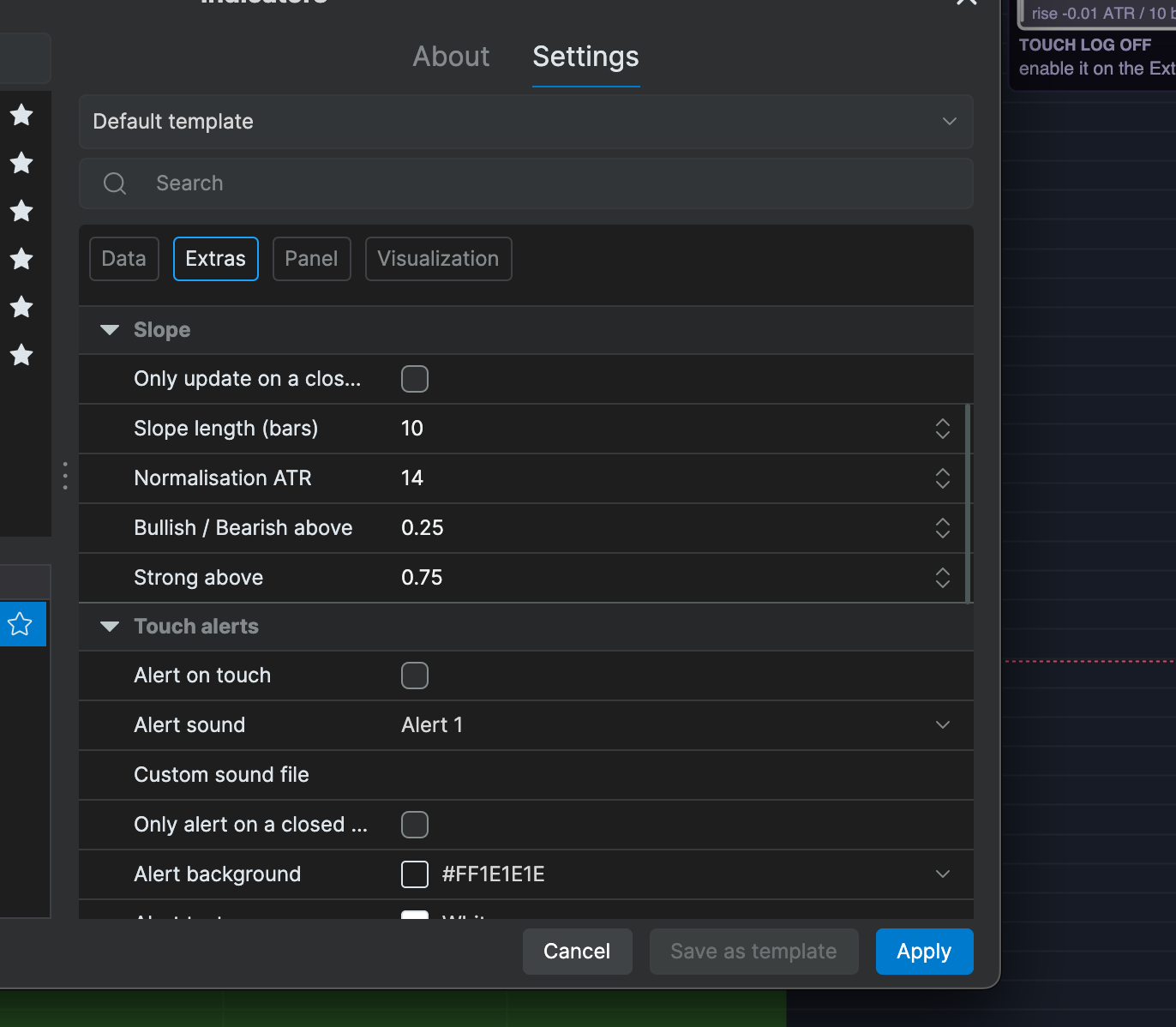Screen dimensions: 1176x1027
Task: Select the Settings tab
Action: [x=585, y=57]
